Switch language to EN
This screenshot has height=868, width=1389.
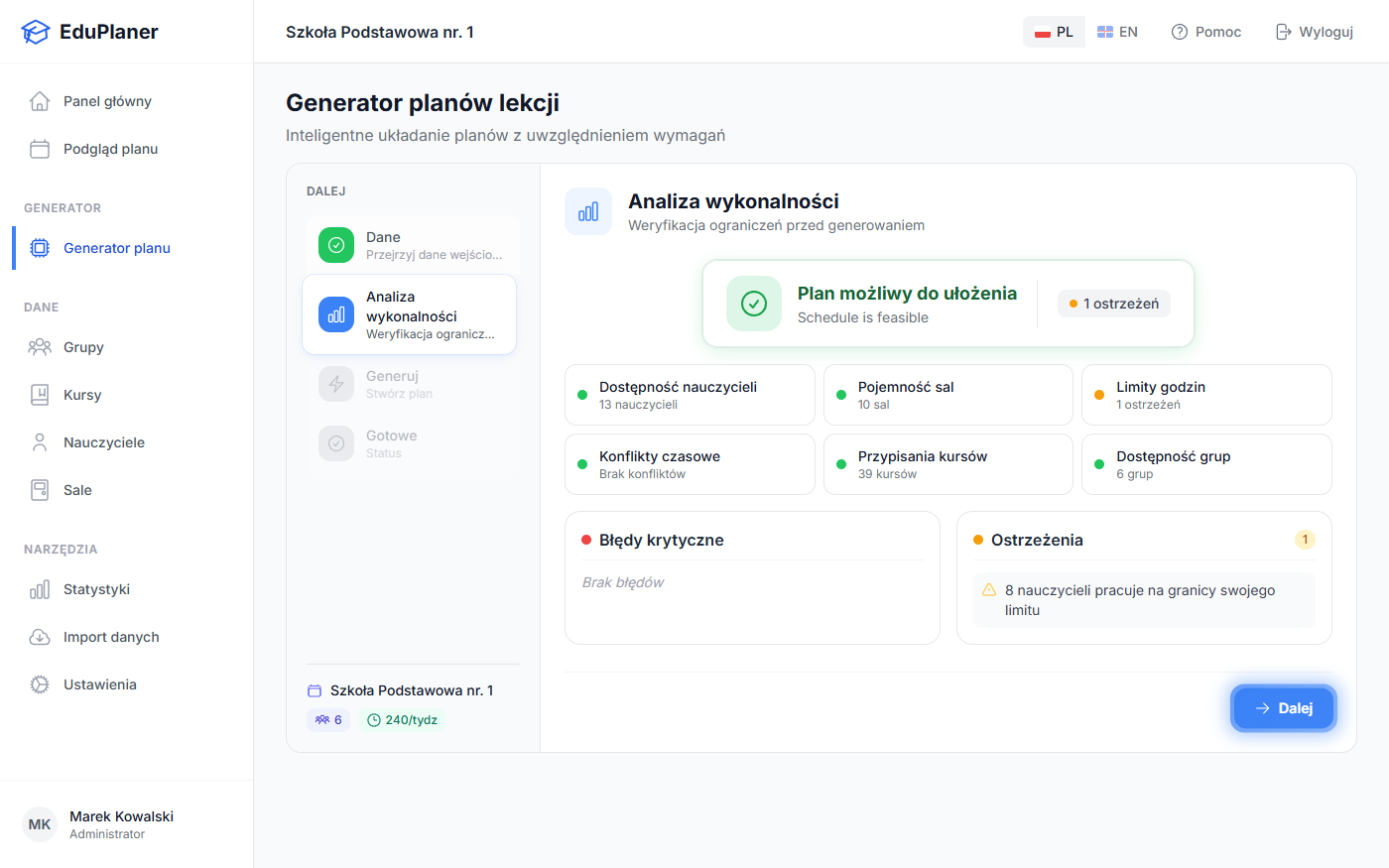(1117, 32)
